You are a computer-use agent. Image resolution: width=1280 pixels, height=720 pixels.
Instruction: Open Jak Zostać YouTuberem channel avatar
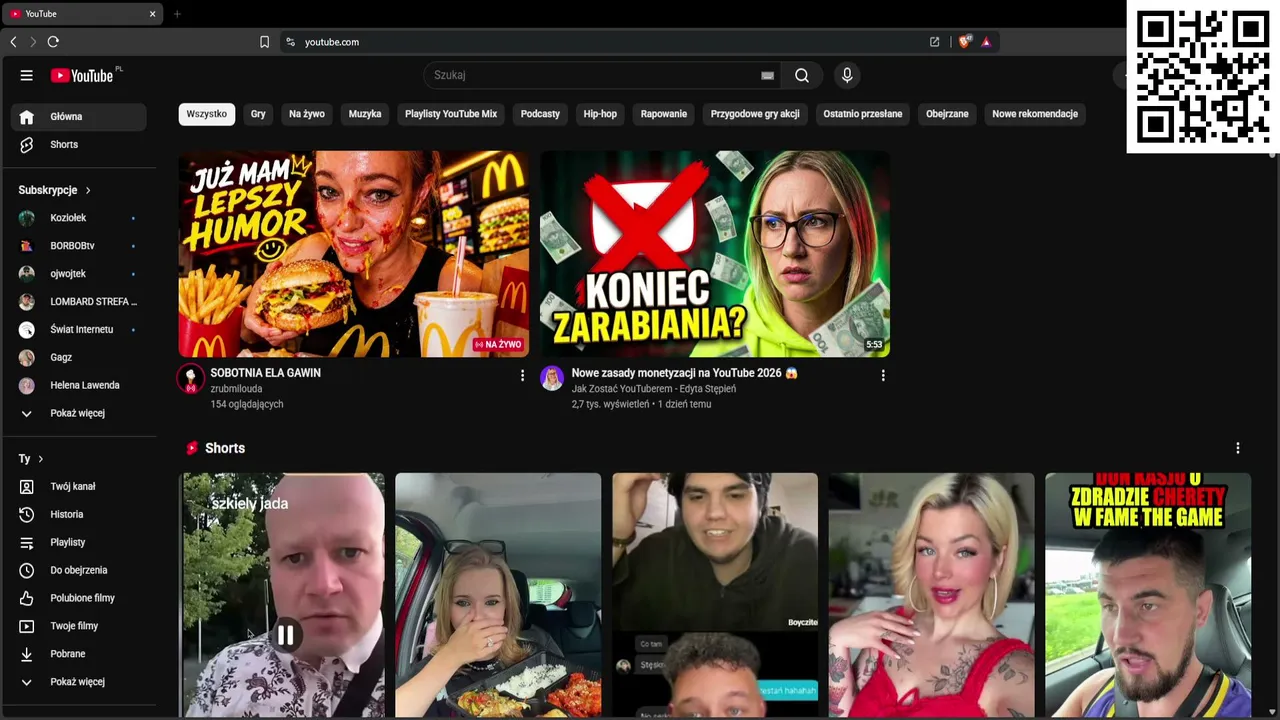pos(552,378)
